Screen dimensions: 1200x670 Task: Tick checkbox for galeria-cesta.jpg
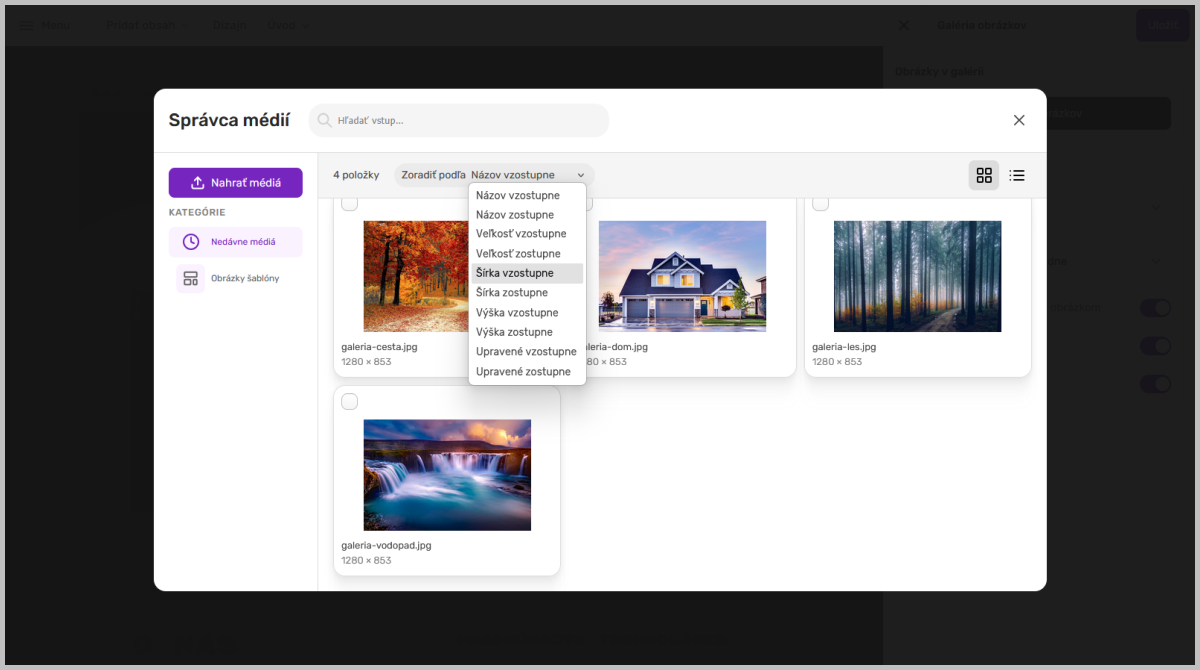349,204
